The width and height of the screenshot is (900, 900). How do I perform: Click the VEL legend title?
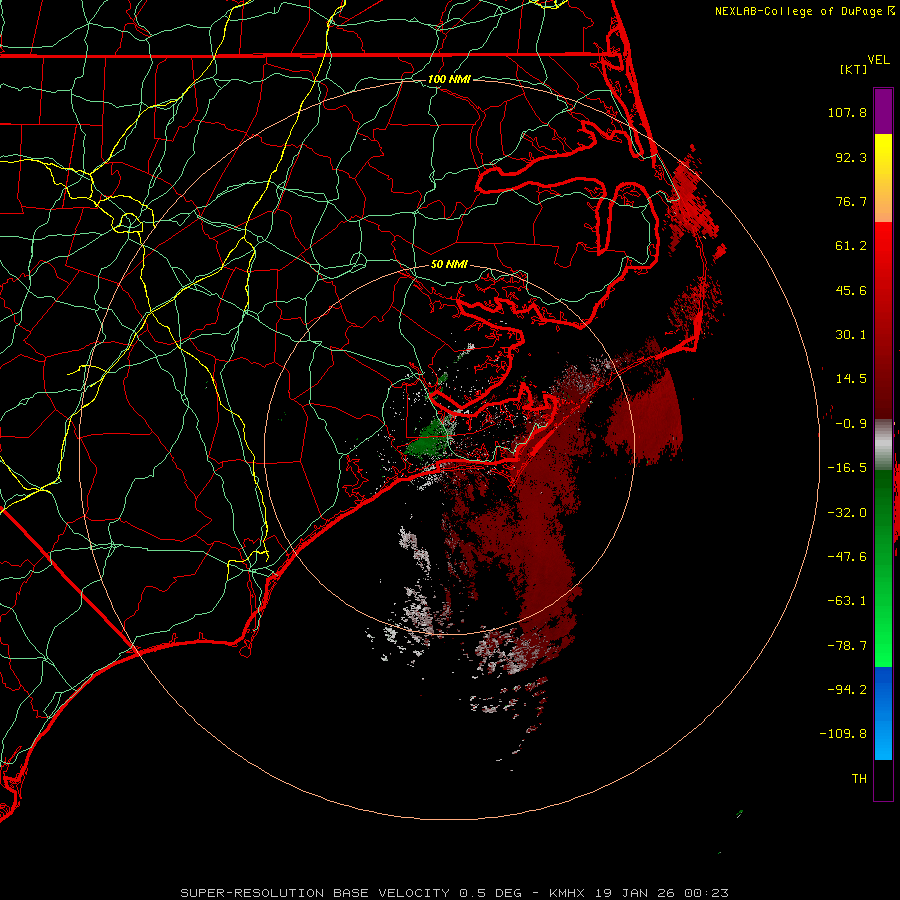click(x=878, y=60)
